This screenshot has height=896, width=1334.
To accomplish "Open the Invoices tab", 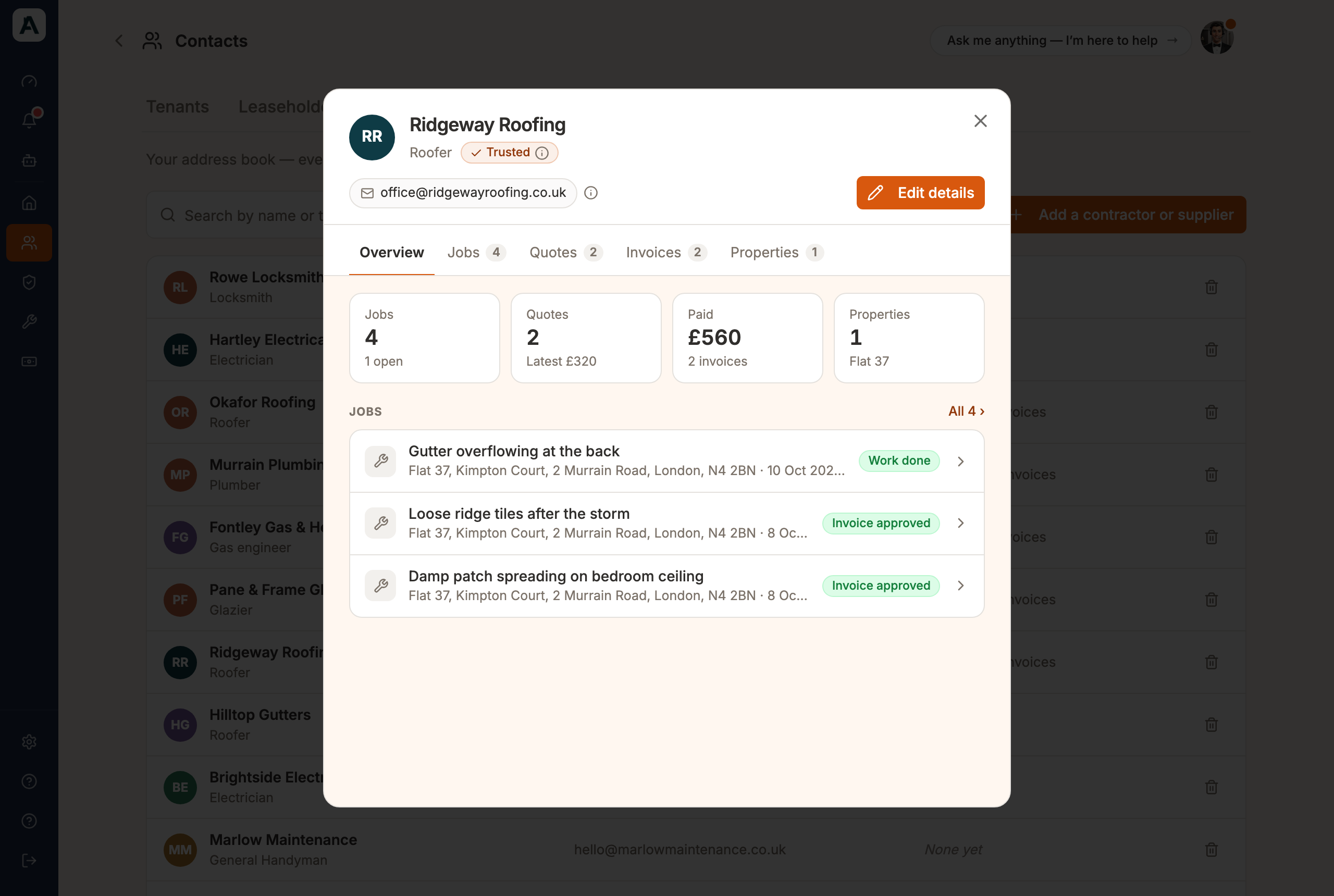I will tap(666, 253).
